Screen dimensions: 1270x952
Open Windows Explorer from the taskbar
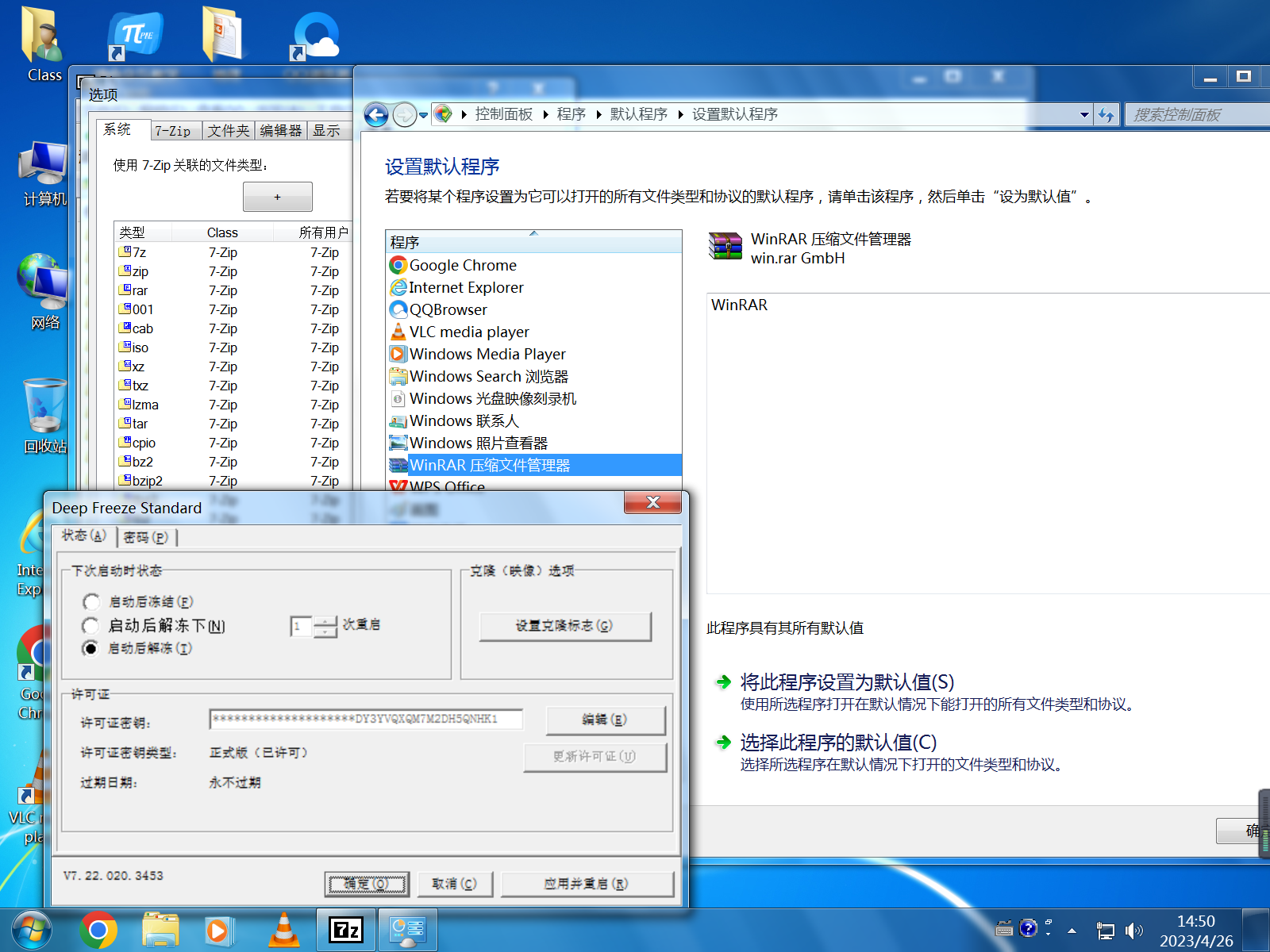[160, 930]
